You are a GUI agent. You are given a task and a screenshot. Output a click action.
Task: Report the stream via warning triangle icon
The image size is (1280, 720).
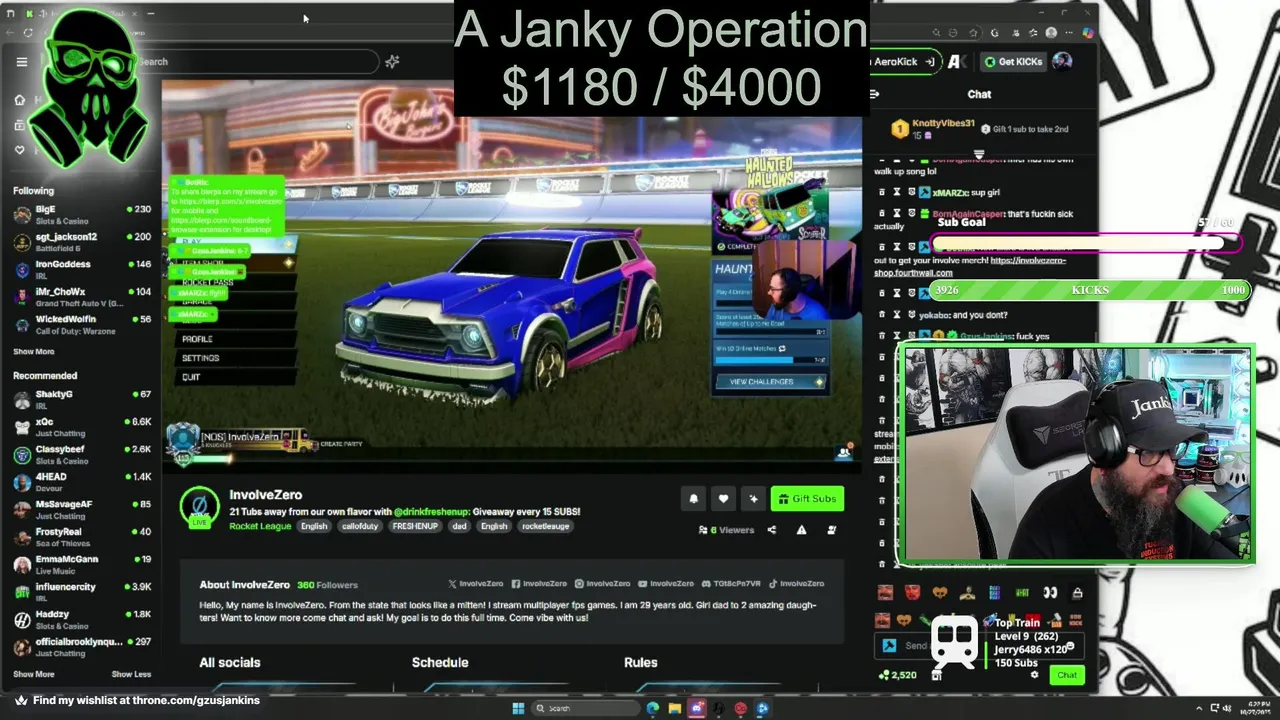tap(801, 530)
